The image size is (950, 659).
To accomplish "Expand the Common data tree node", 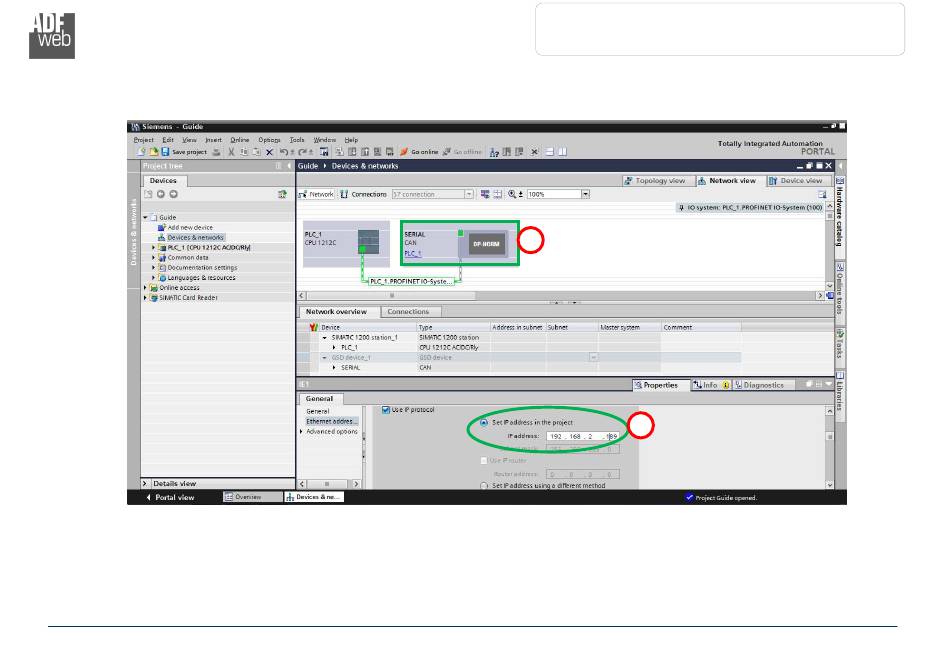I will pos(153,257).
